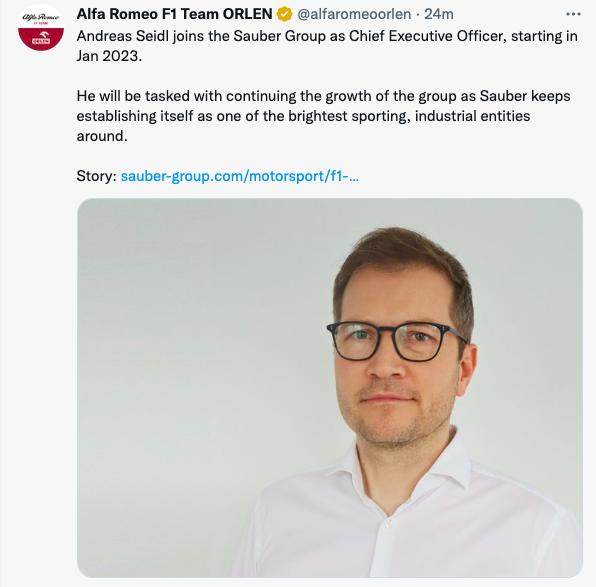Viewport: 596px width, 587px height.
Task: Click the "Story:" label text
Action: [97, 176]
